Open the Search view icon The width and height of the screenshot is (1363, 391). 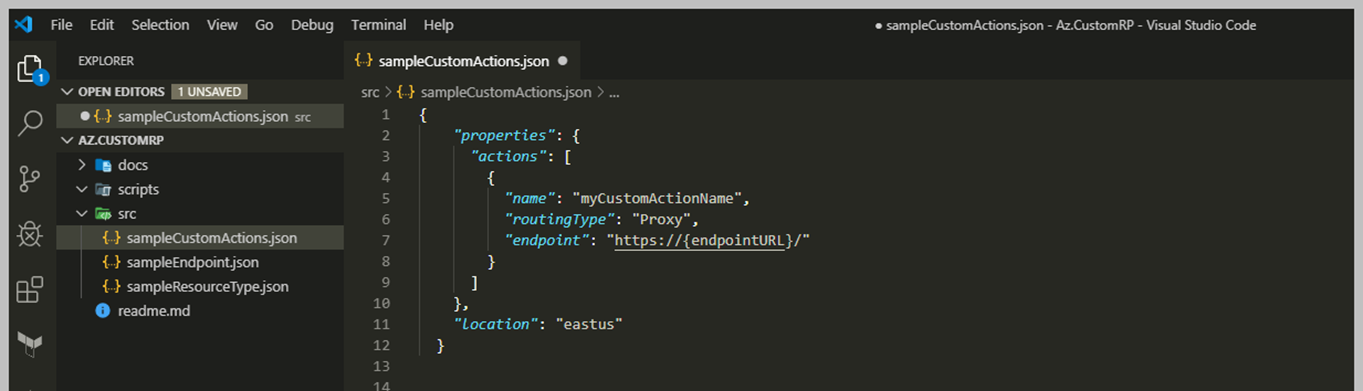[31, 124]
